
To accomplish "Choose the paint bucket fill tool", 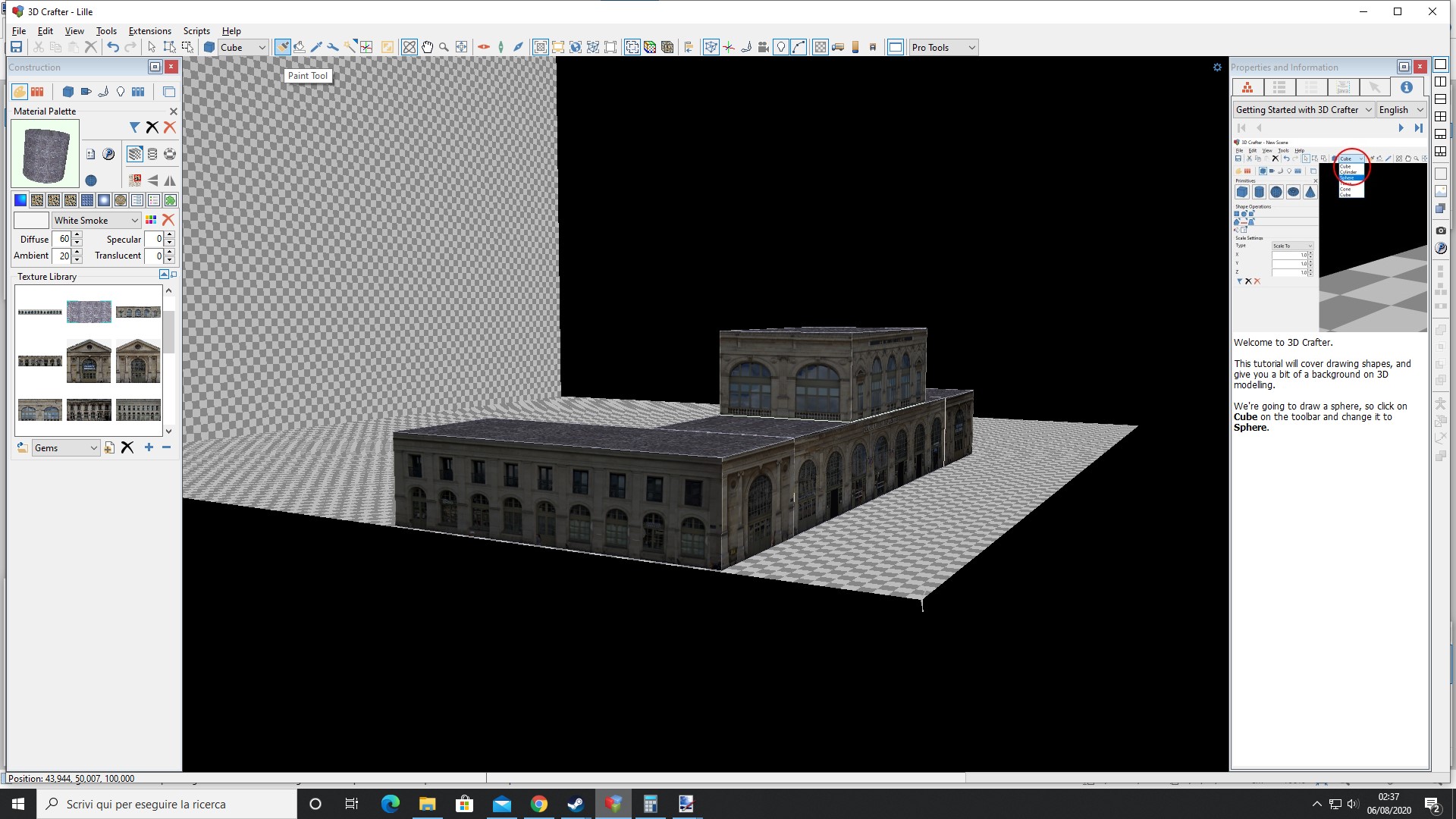I will [300, 47].
